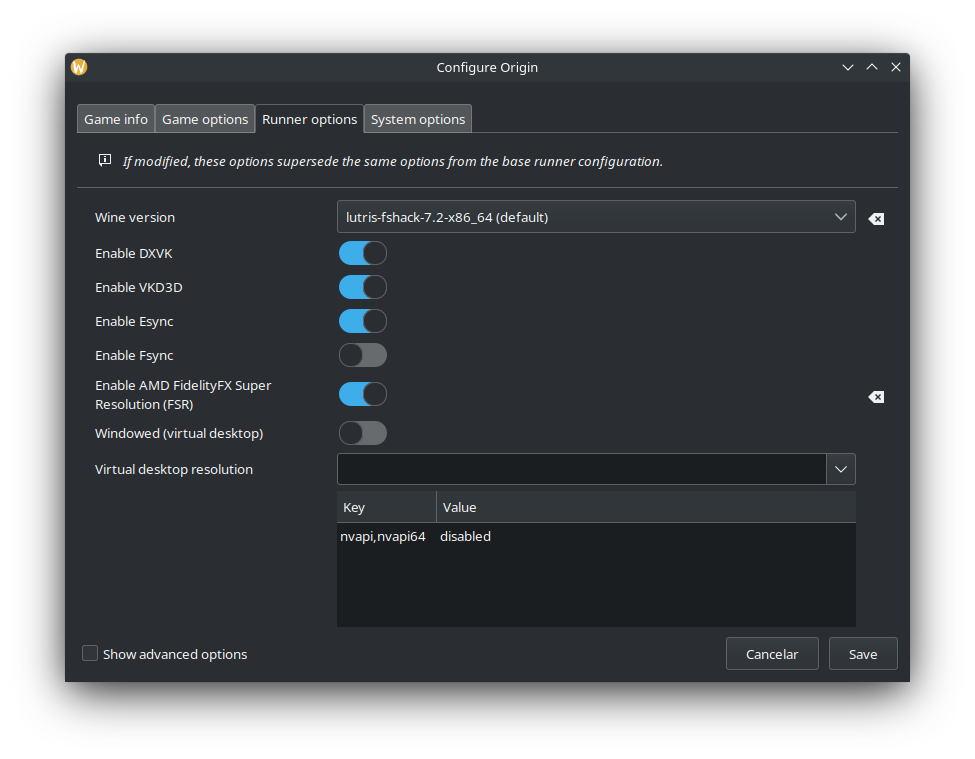
Task: Open the Wine version dropdown
Action: 596,217
